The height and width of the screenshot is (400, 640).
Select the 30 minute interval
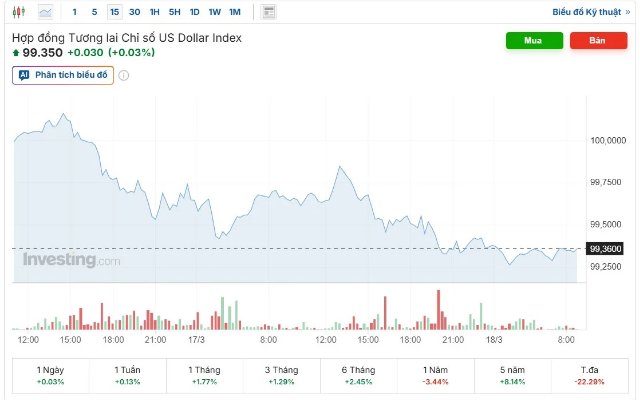coord(134,12)
